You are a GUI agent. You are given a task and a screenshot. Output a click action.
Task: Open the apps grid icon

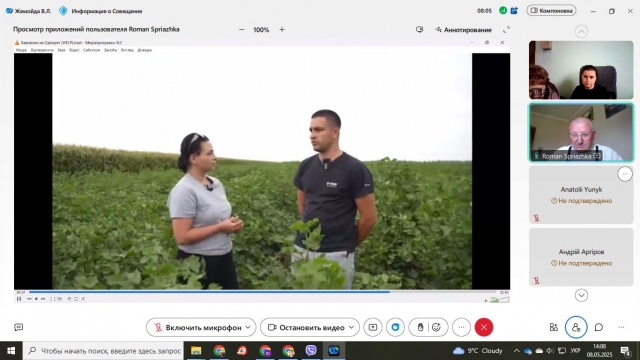click(553, 327)
